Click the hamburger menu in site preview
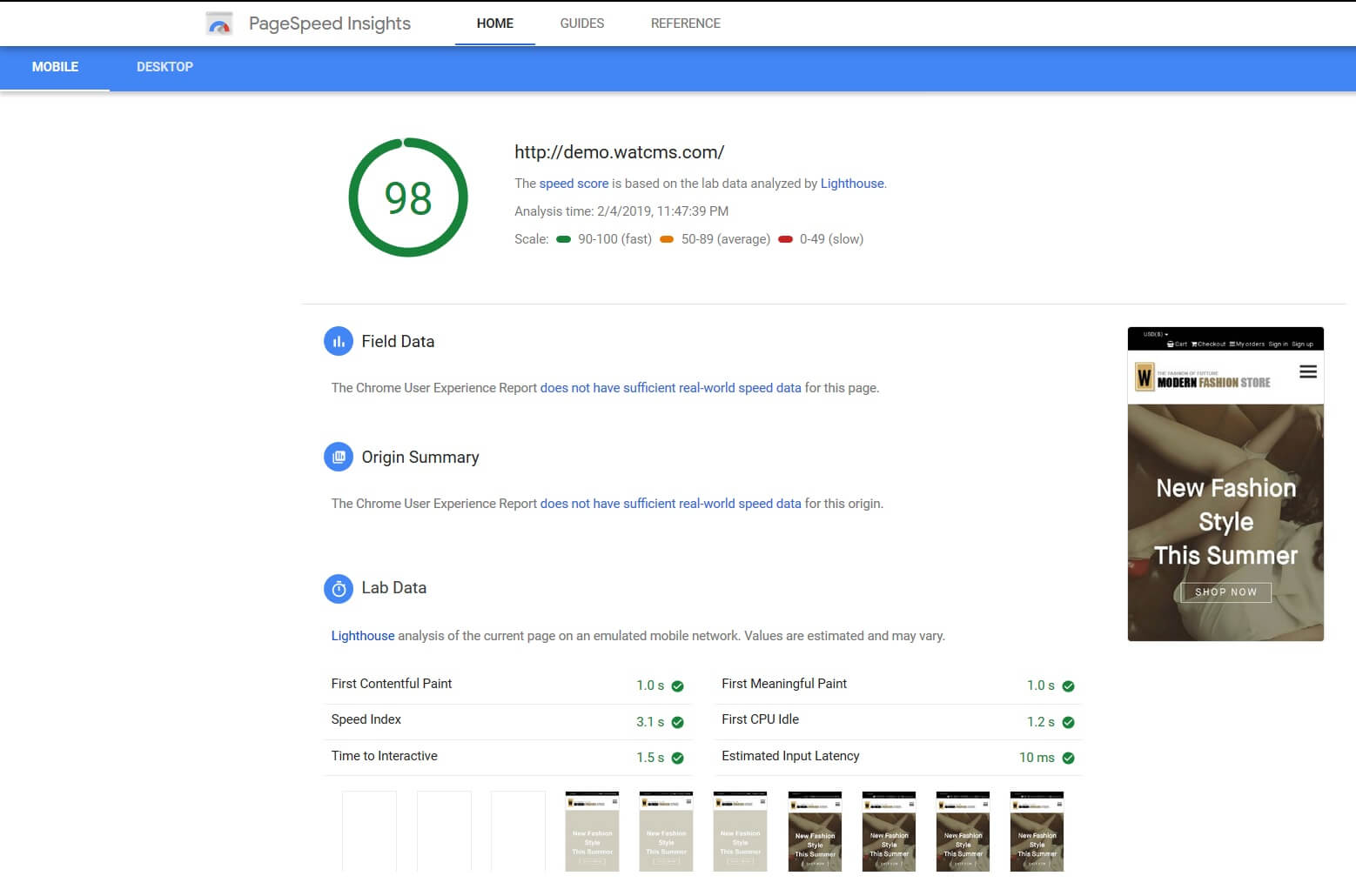 point(1307,372)
